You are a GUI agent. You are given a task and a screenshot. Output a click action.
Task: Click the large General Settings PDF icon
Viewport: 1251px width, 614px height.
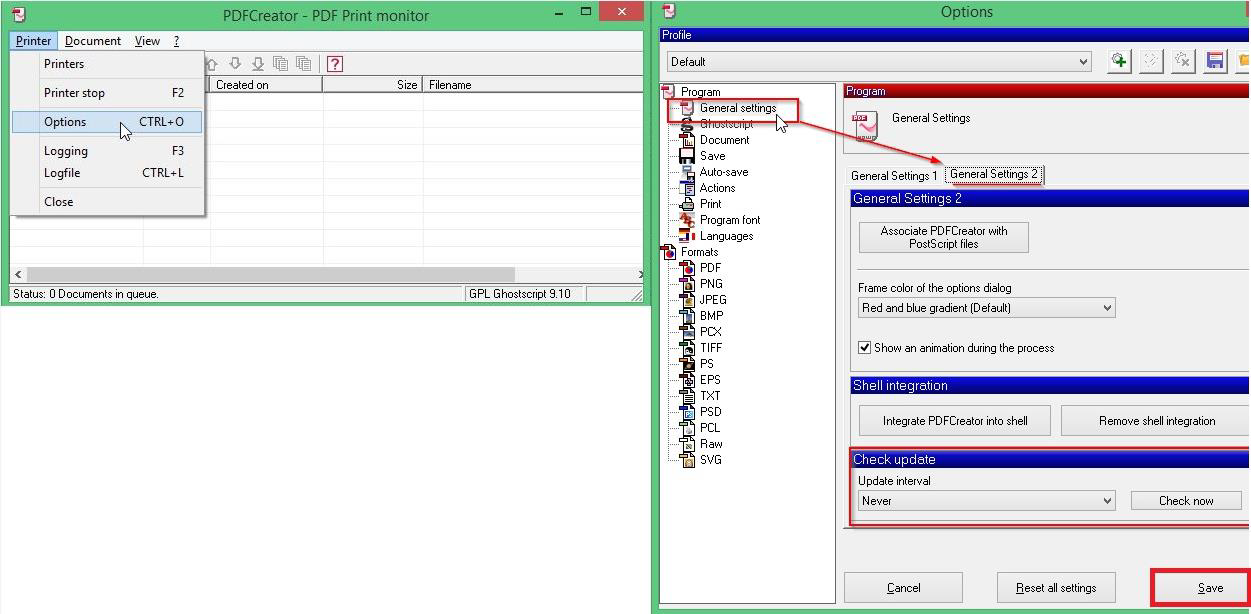point(865,126)
